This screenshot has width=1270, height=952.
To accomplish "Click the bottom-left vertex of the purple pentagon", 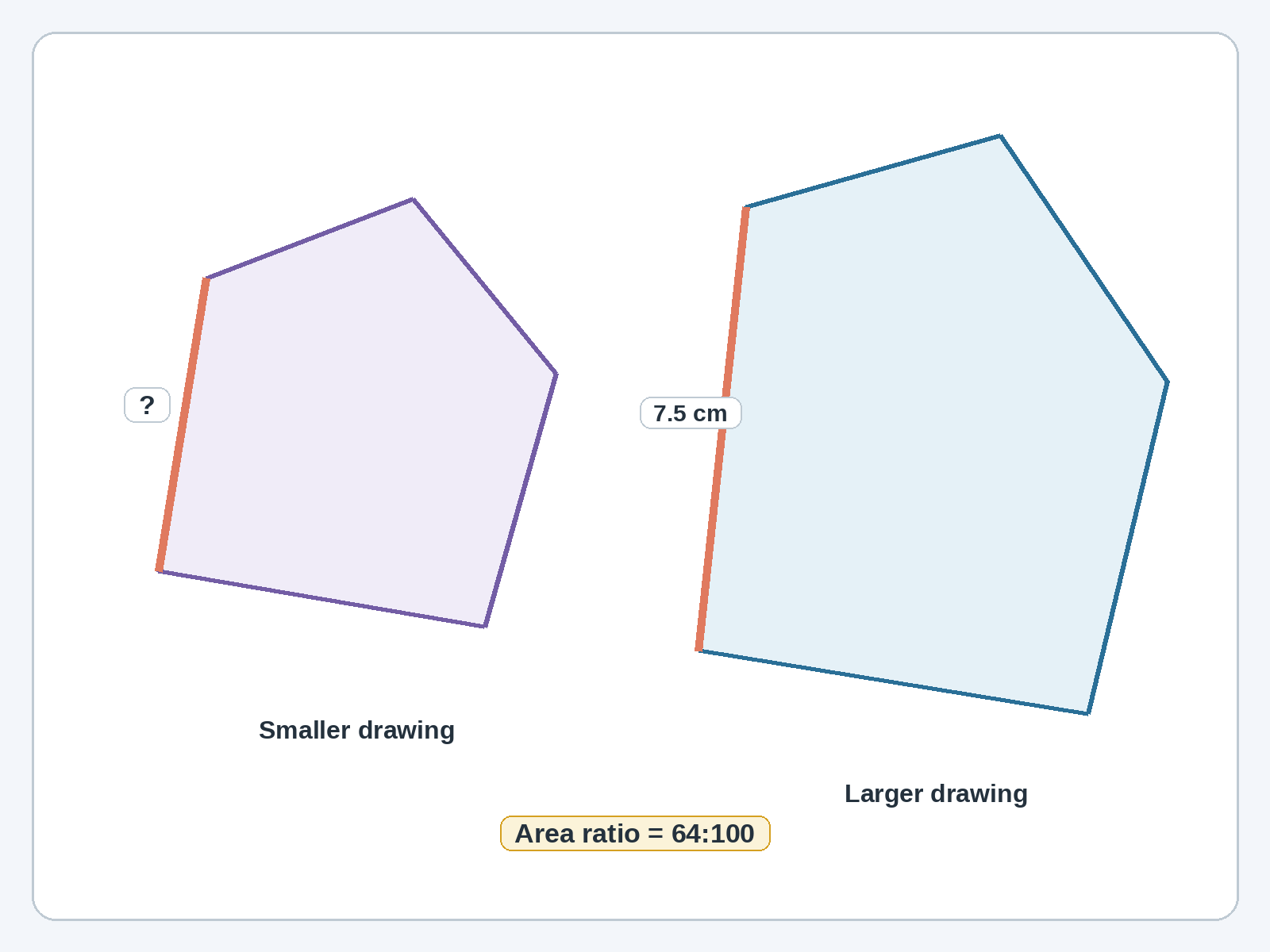I will coord(159,571).
